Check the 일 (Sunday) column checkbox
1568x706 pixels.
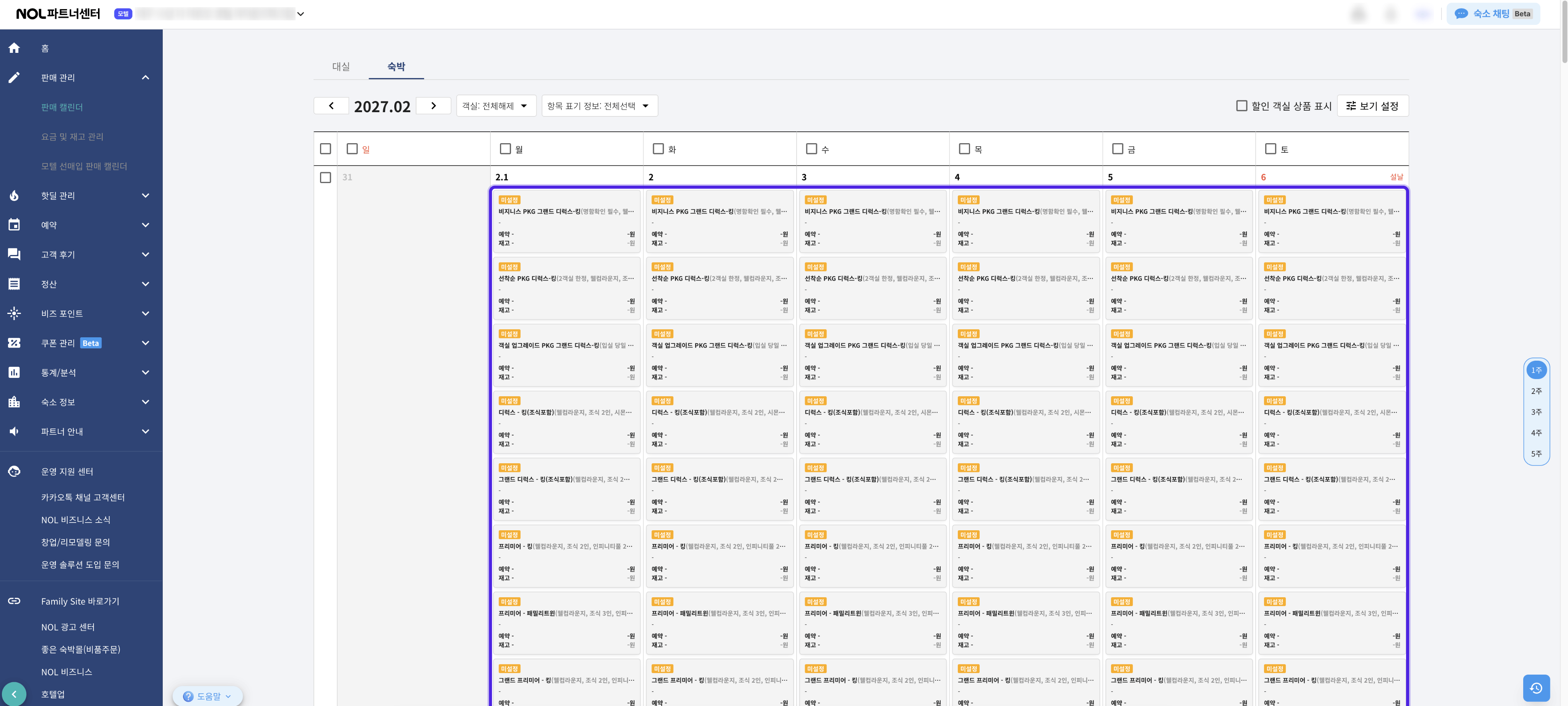click(352, 149)
